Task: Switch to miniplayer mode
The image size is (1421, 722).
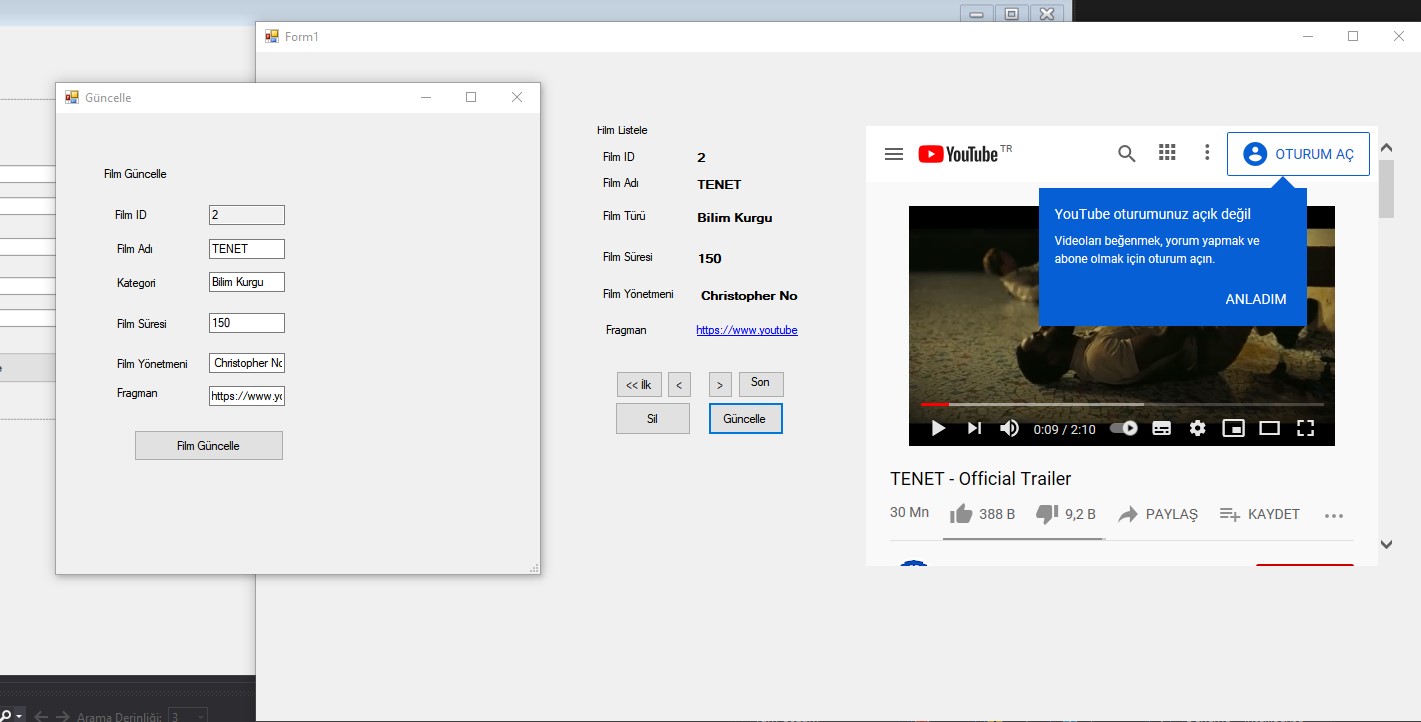Action: [1234, 428]
